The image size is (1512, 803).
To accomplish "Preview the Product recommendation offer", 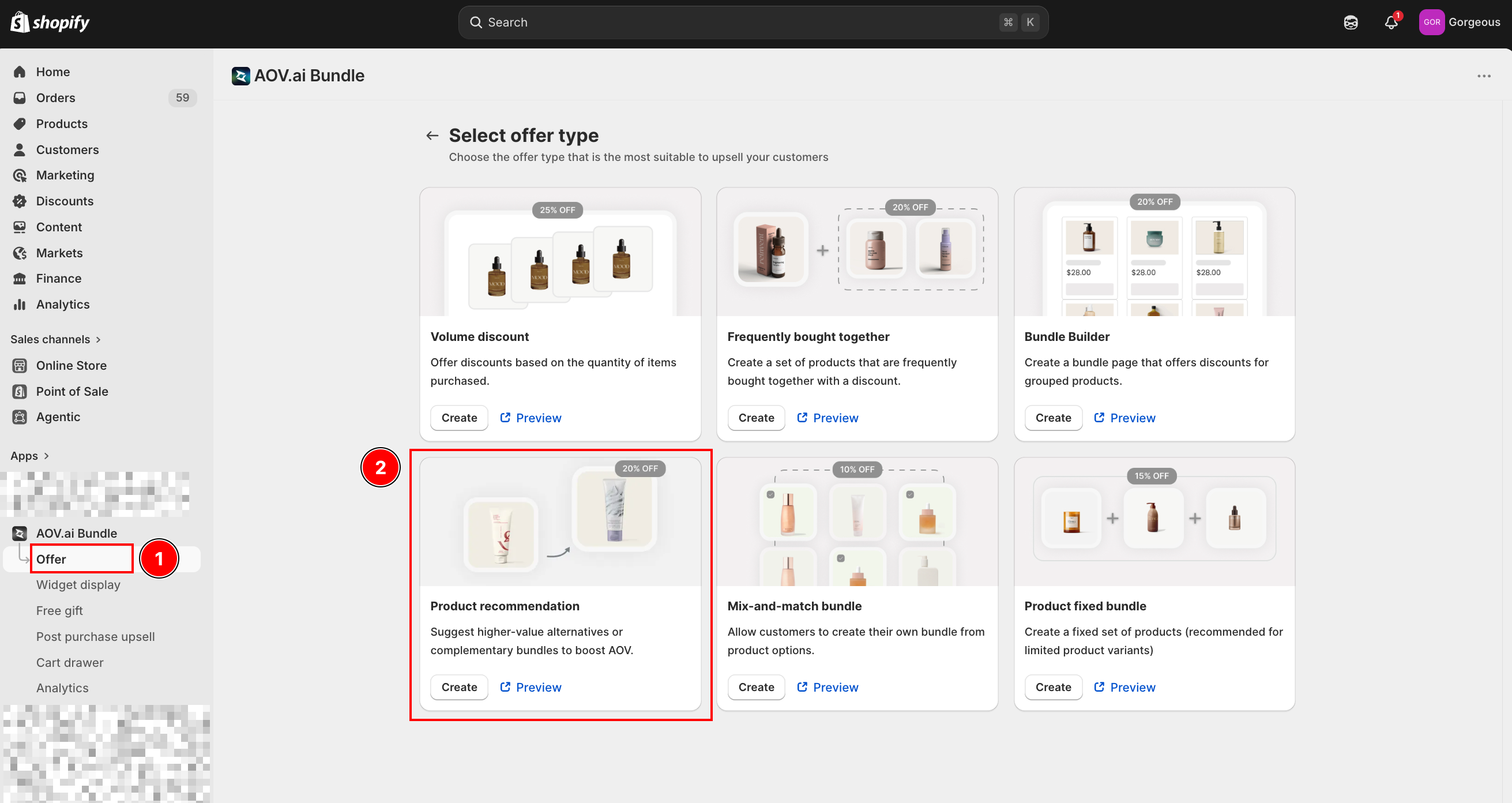I will point(530,687).
